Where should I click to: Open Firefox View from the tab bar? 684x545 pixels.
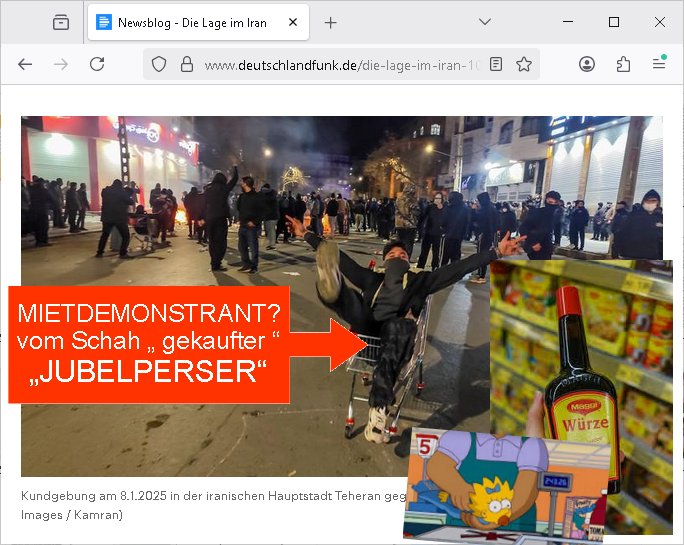[61, 22]
